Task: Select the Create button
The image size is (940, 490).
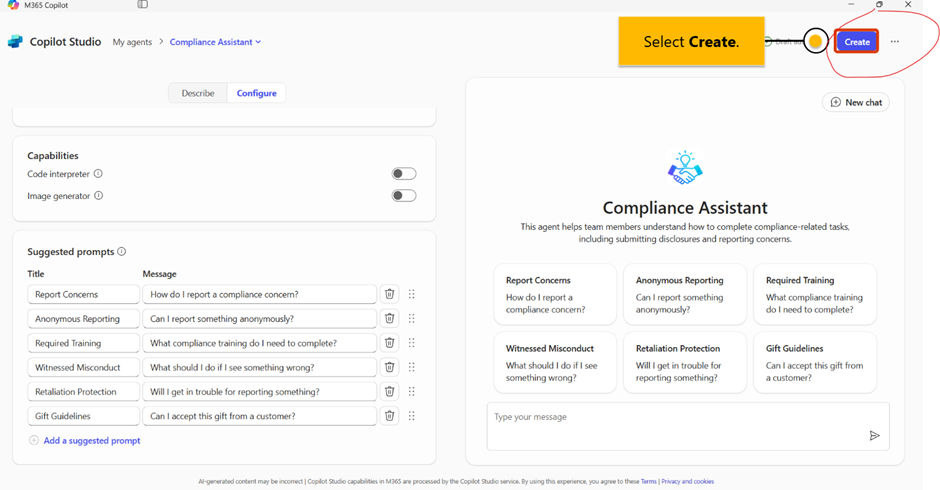Action: [857, 42]
